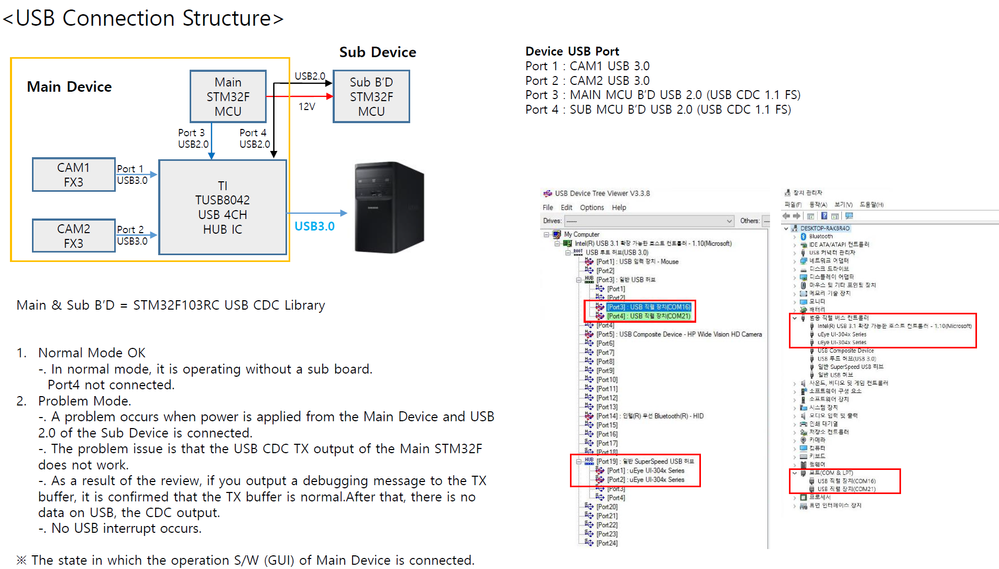Select the SuperSpeed USB hub in Device Manager
This screenshot has height=569, width=999.
click(851, 367)
